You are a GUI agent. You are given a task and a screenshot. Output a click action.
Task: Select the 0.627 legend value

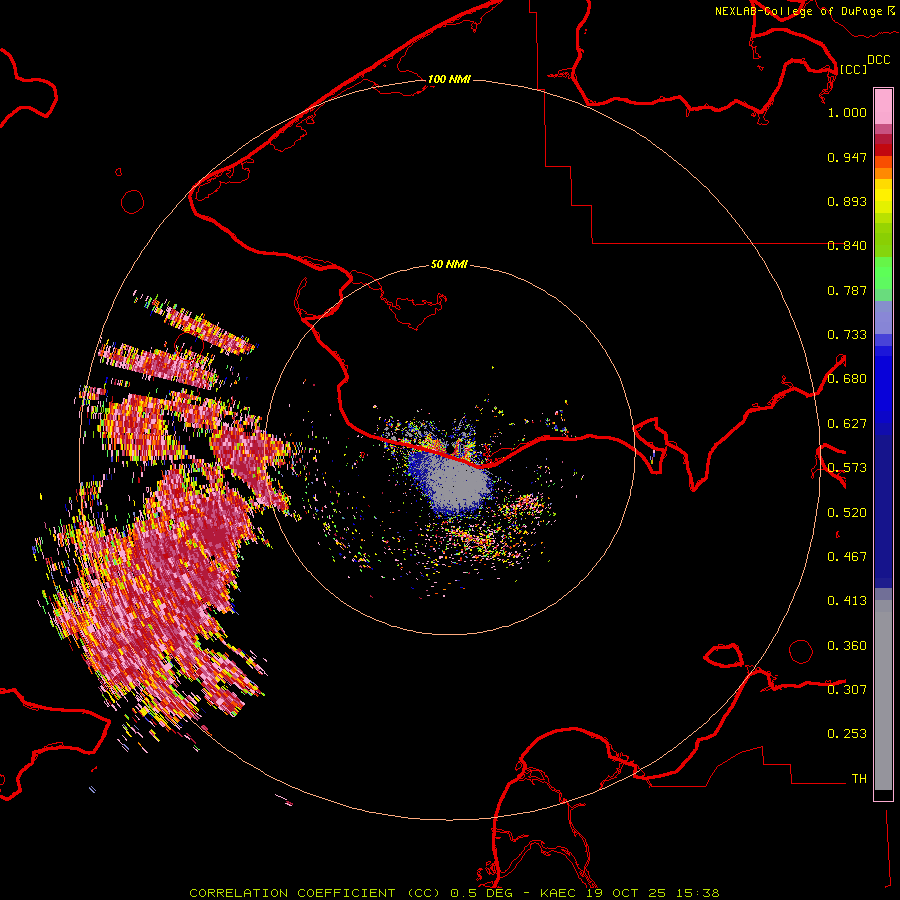pos(847,424)
